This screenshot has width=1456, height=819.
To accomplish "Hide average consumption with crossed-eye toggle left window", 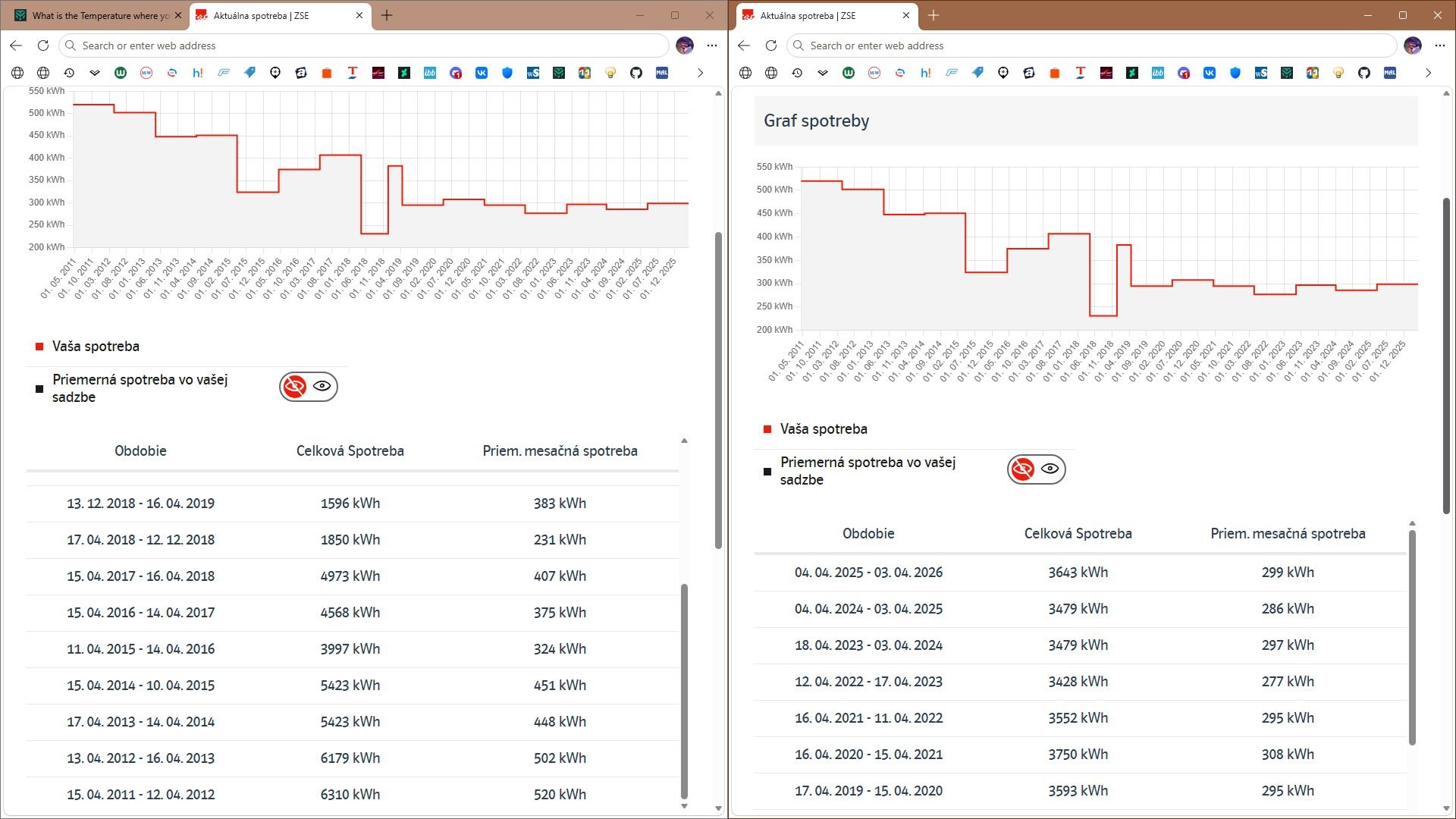I will tap(295, 387).
